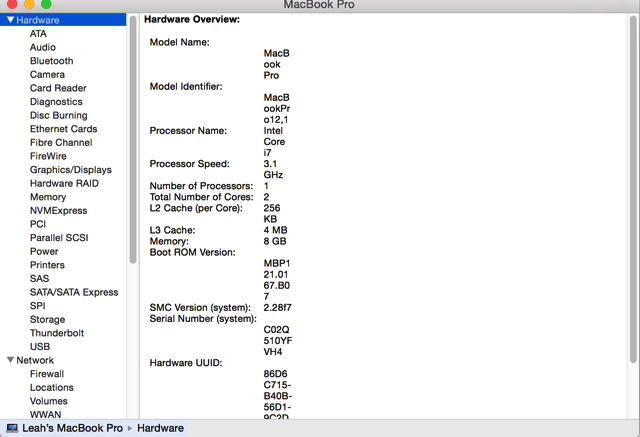Open Diagnostics in the sidebar
This screenshot has height=437, width=640.
(x=56, y=102)
